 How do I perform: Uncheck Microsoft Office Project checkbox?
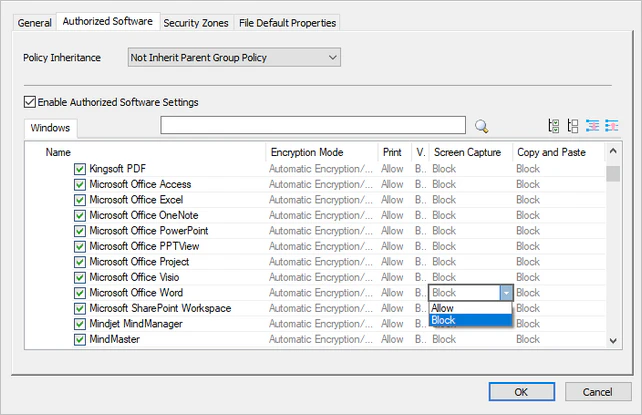click(80, 262)
